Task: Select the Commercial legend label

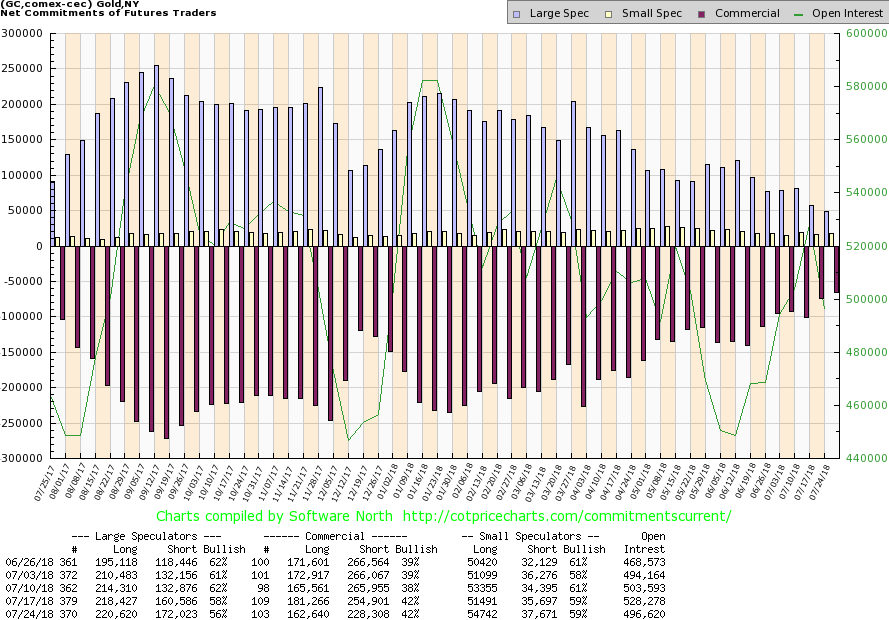Action: (723, 13)
